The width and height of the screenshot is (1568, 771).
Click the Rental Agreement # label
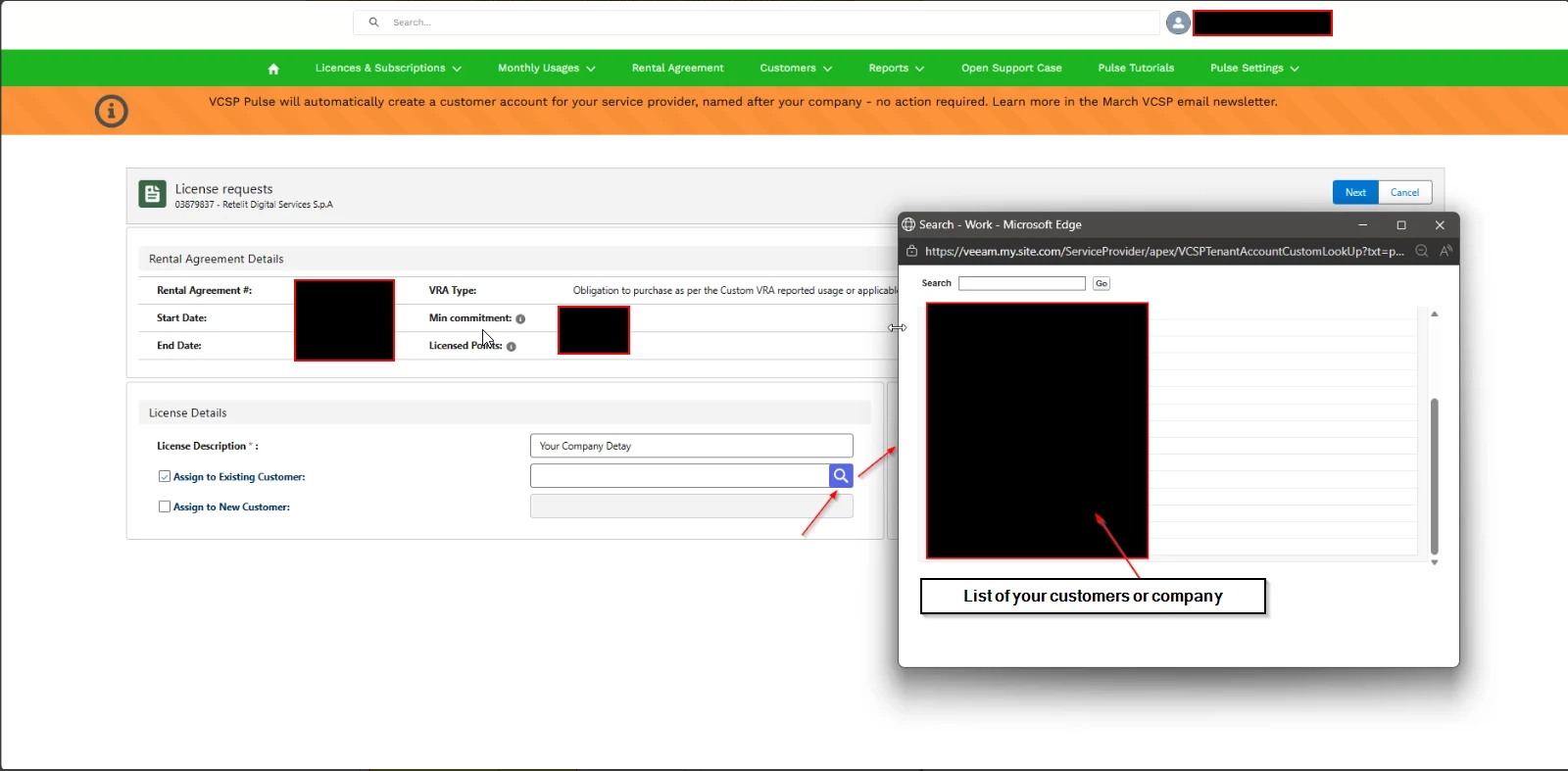click(204, 291)
